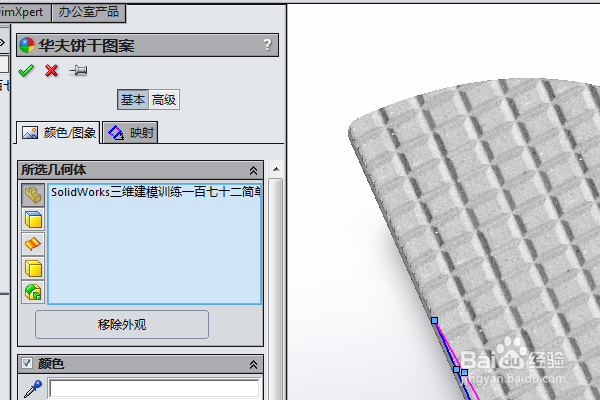Image resolution: width=600 pixels, height=400 pixels.
Task: Select the part filter icon
Action: pyautogui.click(x=33, y=195)
